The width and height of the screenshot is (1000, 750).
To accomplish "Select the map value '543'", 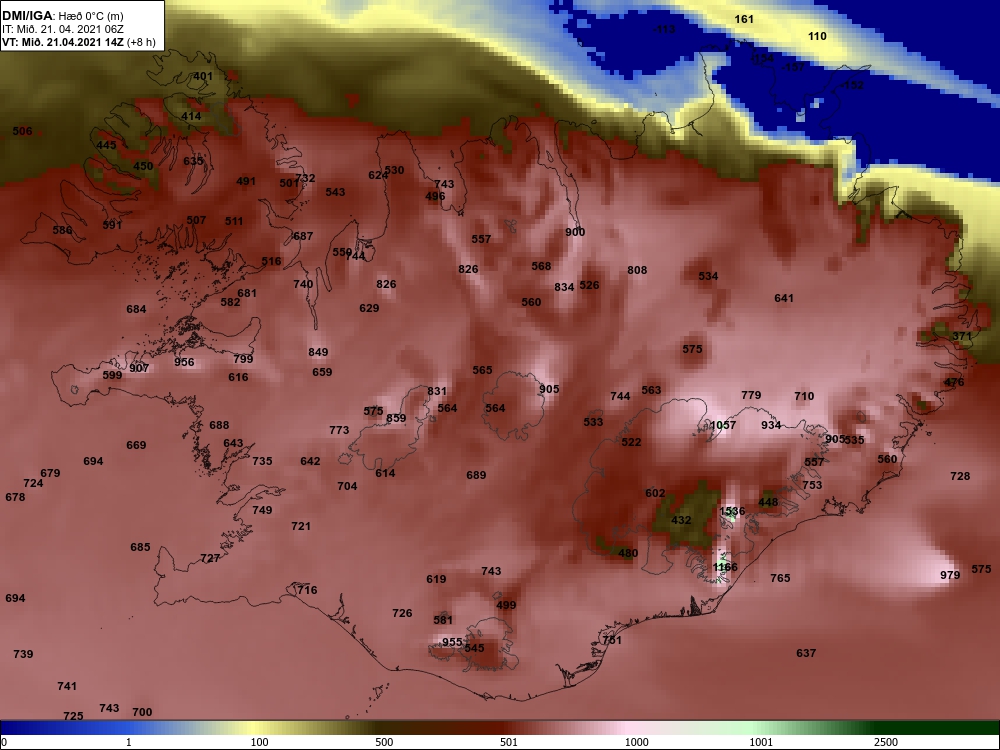I will [x=335, y=192].
